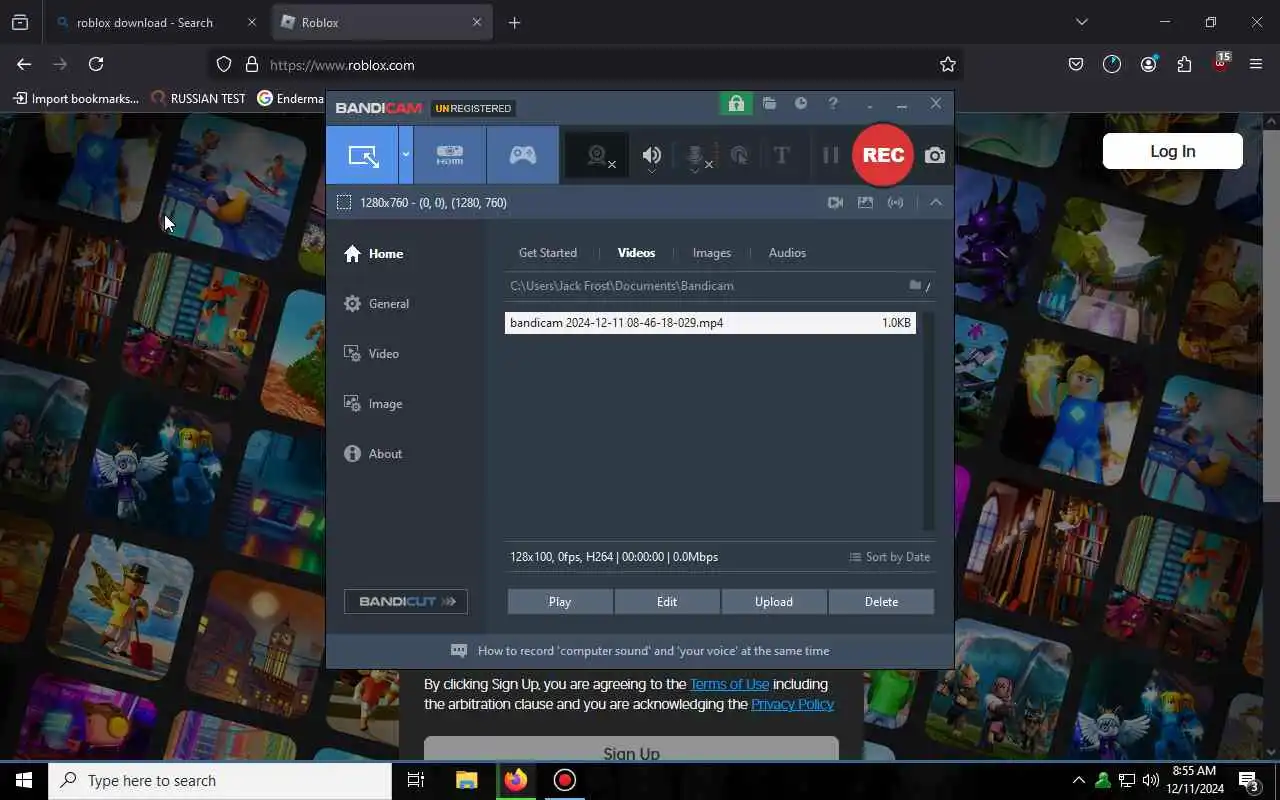Open the Firefox list all tabs dropdown
The image size is (1280, 800).
pyautogui.click(x=1081, y=22)
